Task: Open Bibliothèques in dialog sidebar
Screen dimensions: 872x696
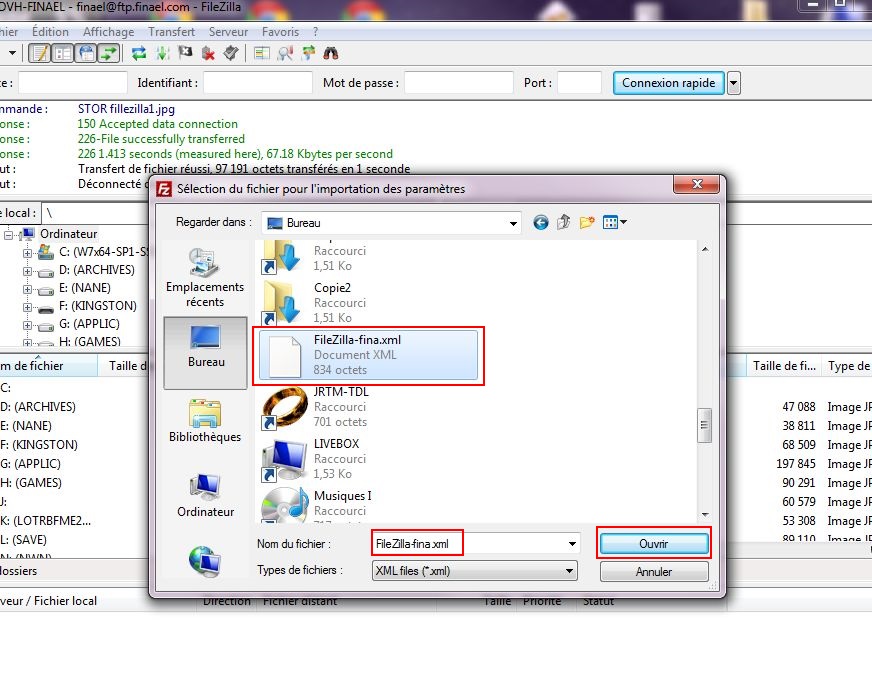Action: [204, 419]
